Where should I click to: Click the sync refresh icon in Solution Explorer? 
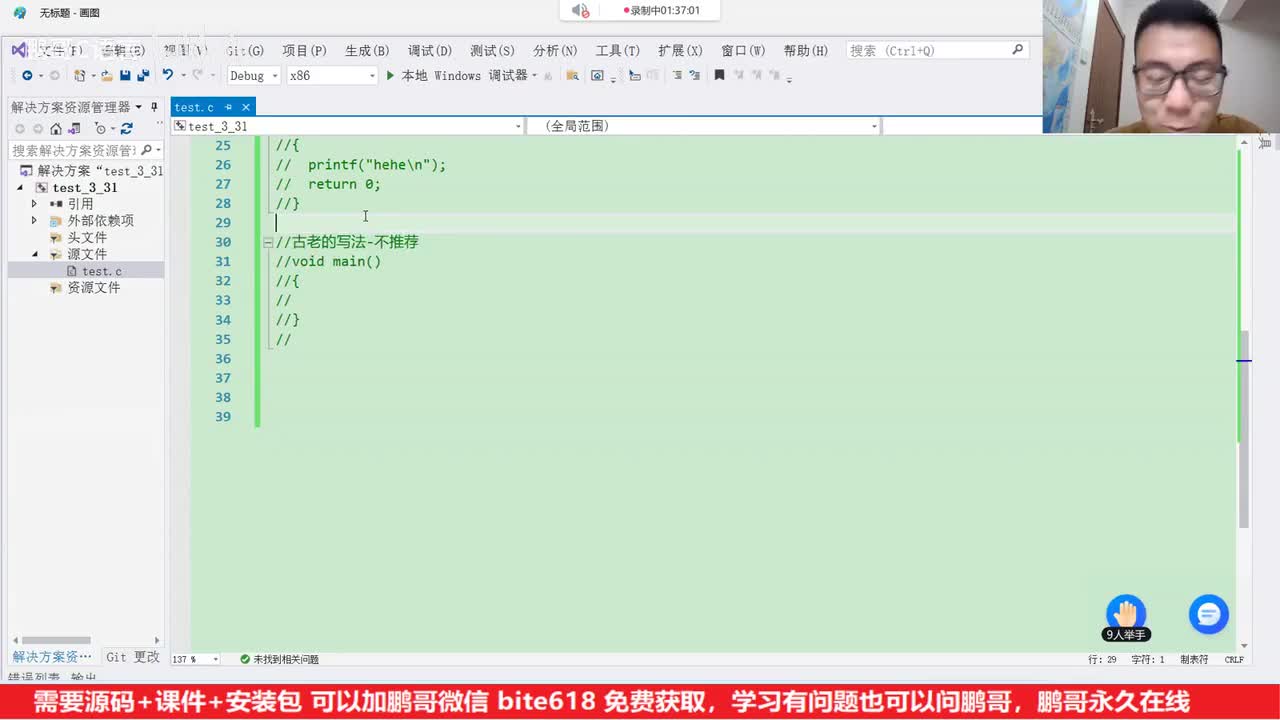[x=126, y=128]
